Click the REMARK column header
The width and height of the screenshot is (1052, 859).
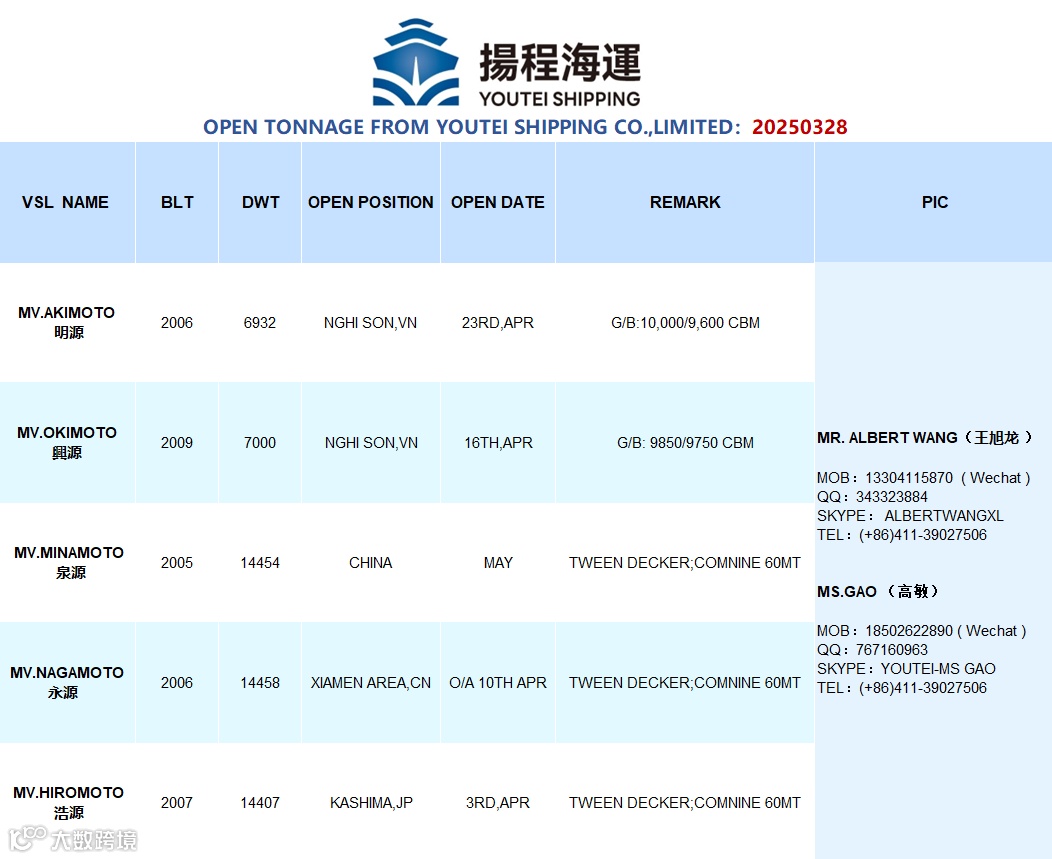click(x=685, y=202)
